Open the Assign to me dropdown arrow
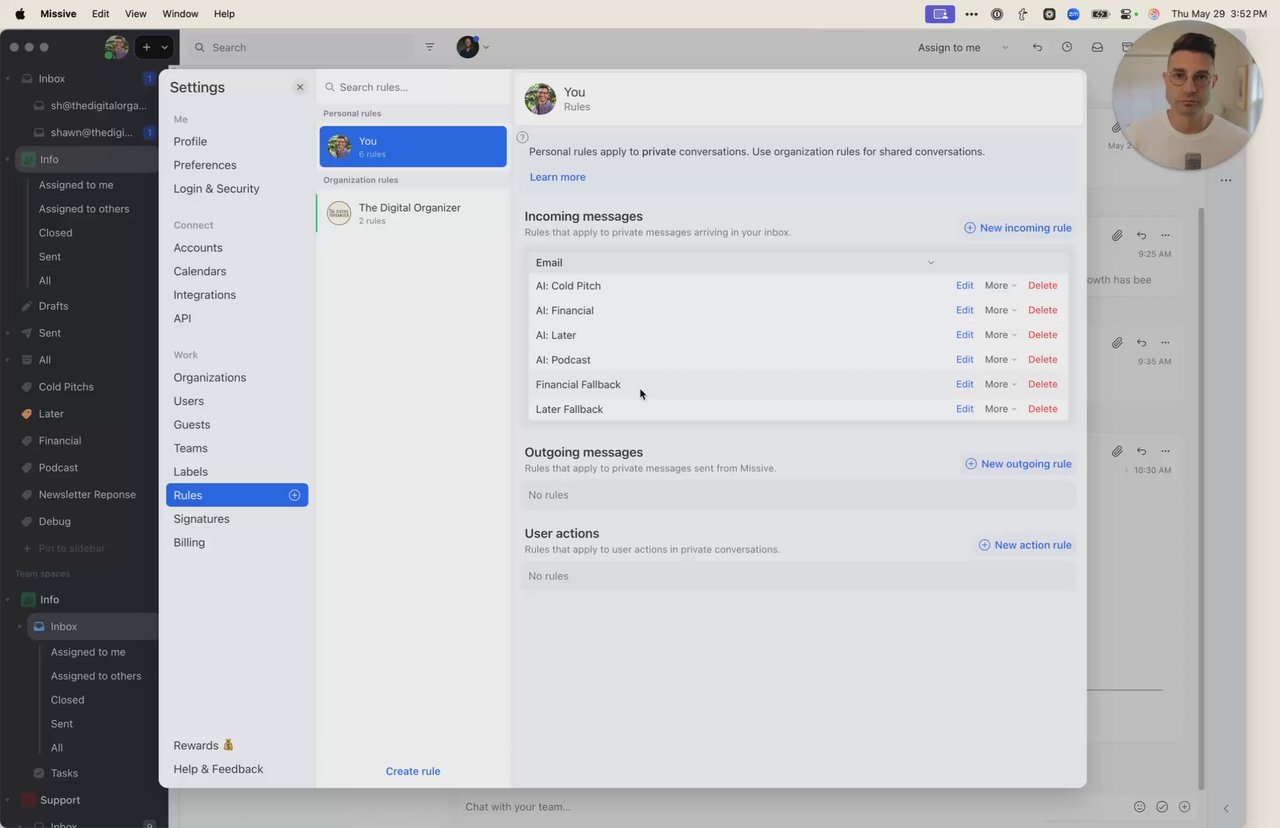1280x828 pixels. pos(1004,48)
